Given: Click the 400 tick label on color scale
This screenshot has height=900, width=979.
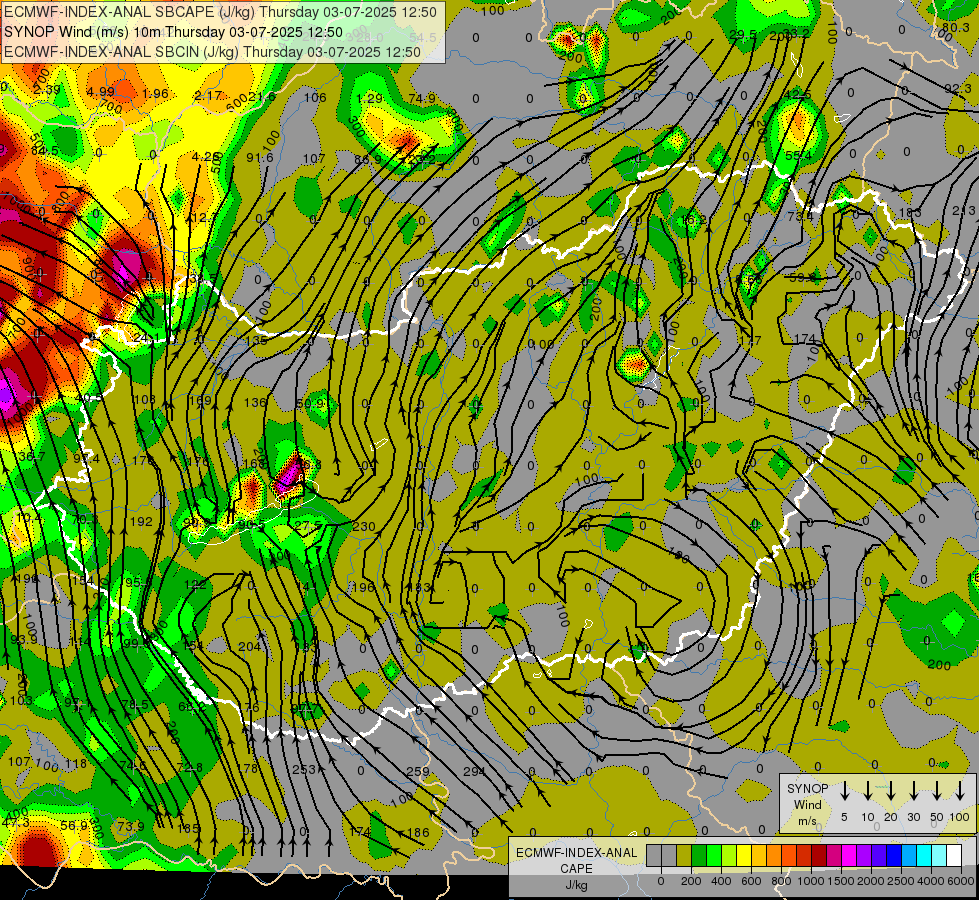Looking at the screenshot, I should [721, 881].
